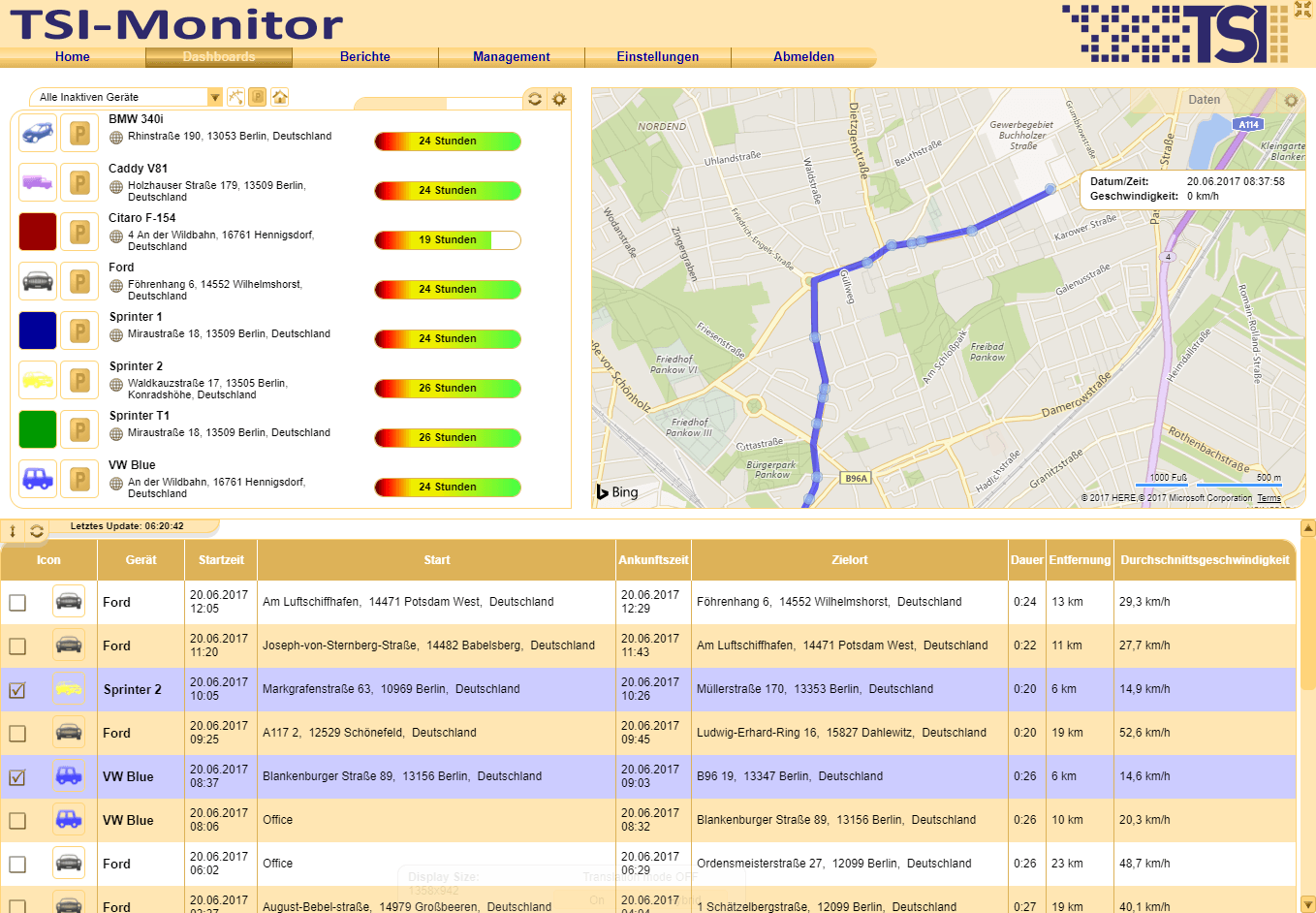
Task: Open the Berichte tab
Action: [x=365, y=57]
